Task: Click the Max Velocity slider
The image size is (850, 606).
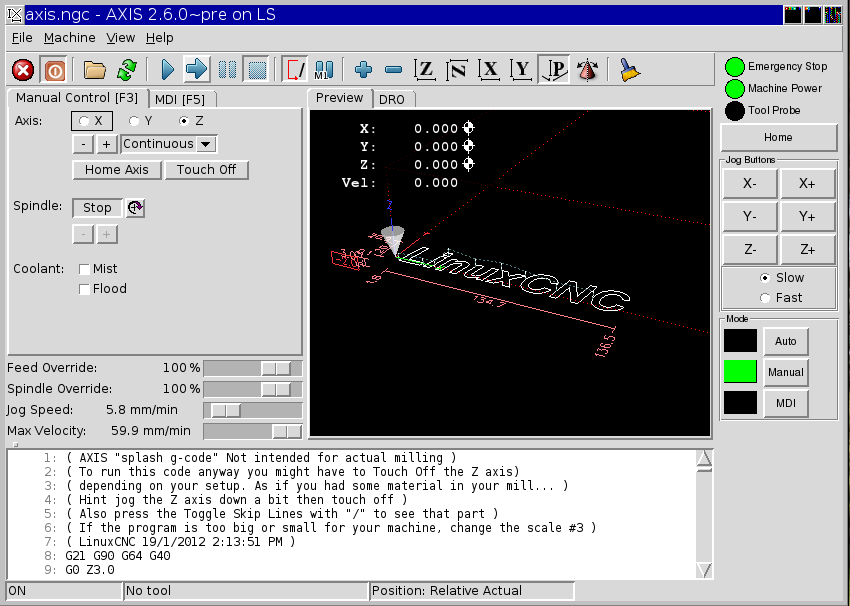Action: pos(253,431)
